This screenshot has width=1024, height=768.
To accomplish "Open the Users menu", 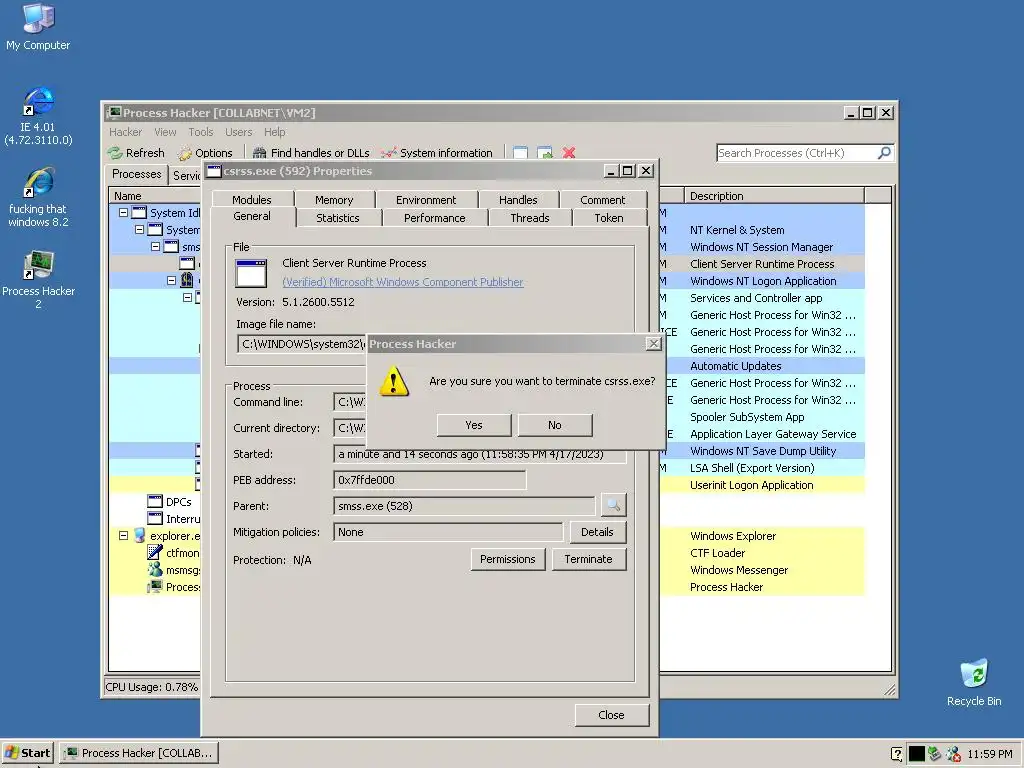I will point(238,132).
